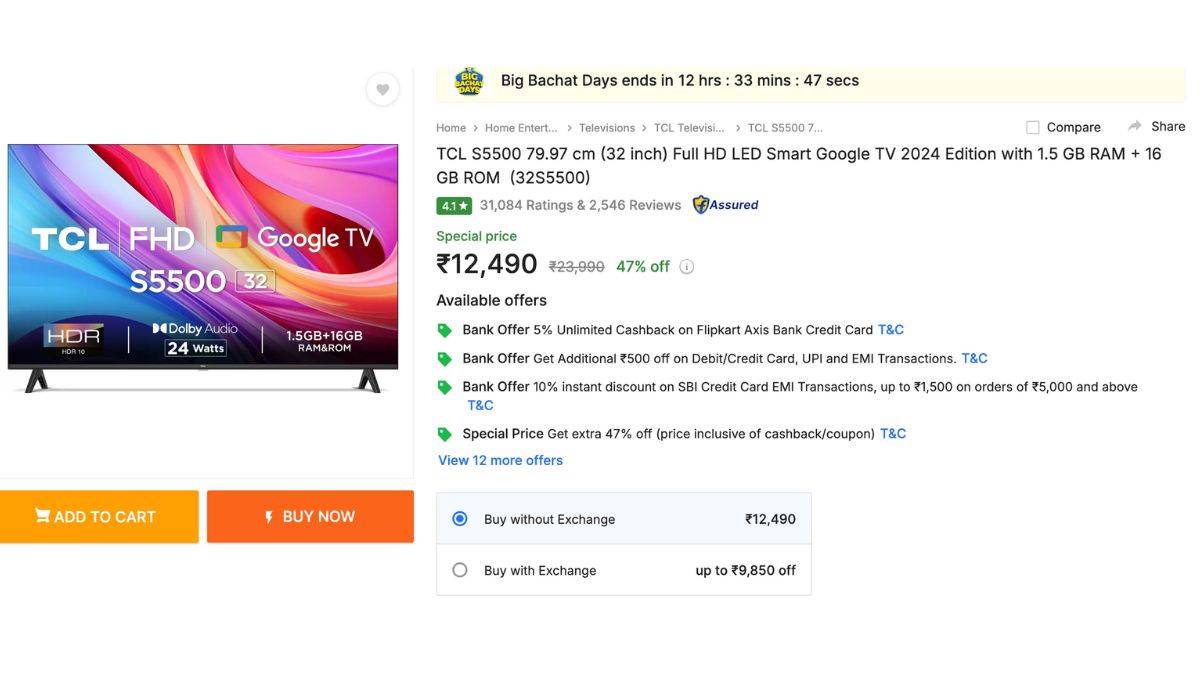Open 31,084 Ratings & 2,546 Reviews
The width and height of the screenshot is (1200, 675).
pos(580,205)
